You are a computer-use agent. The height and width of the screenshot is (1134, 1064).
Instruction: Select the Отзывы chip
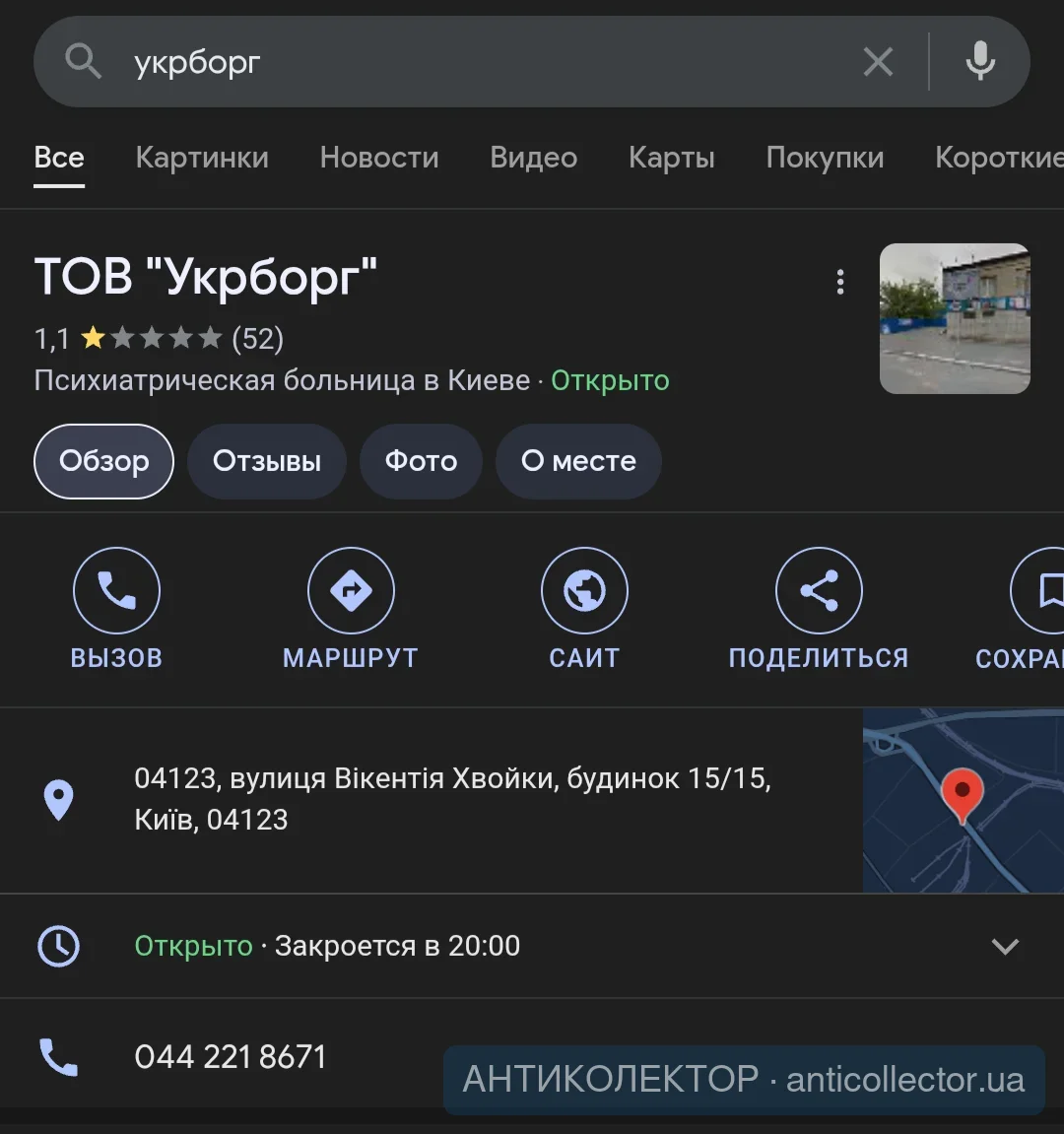[267, 461]
